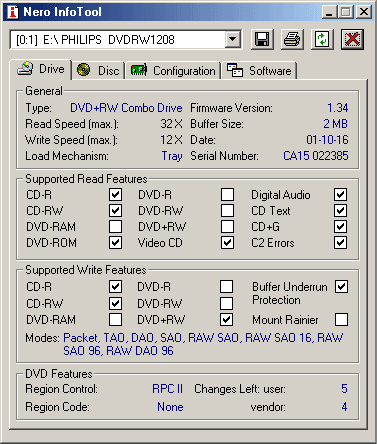Click the Tray load mechanism value

pyautogui.click(x=172, y=156)
